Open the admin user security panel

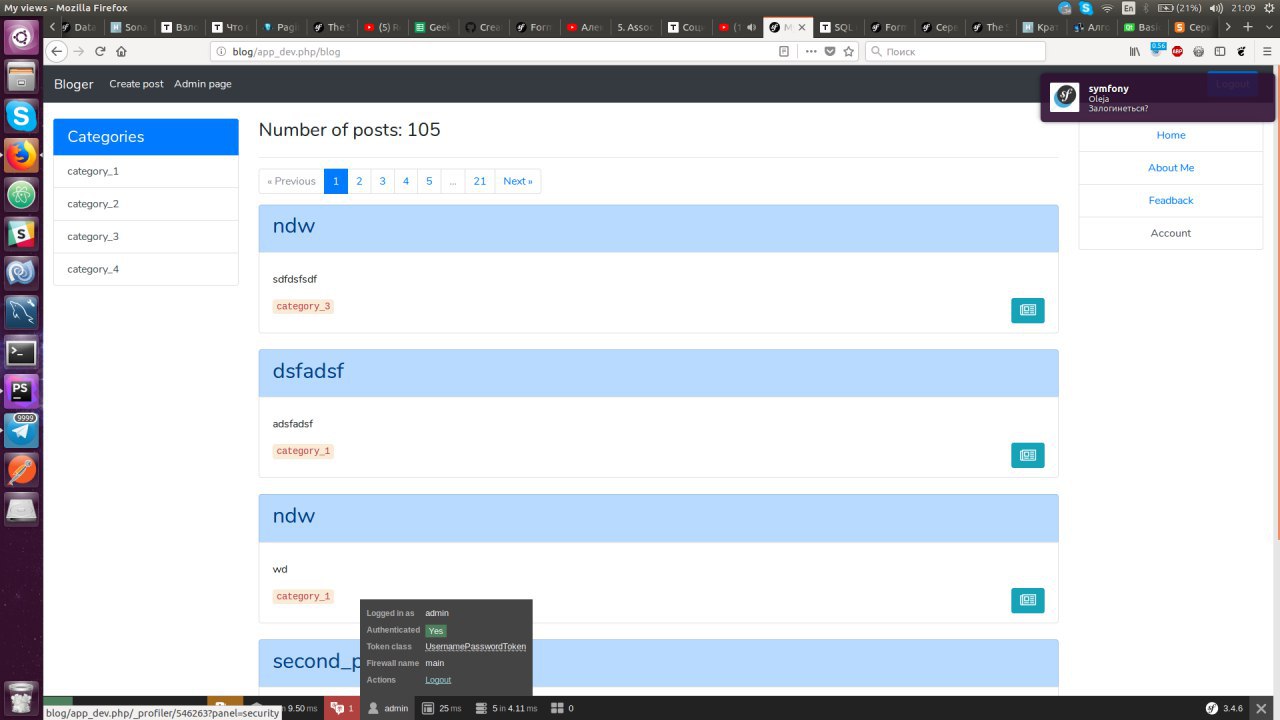[389, 708]
